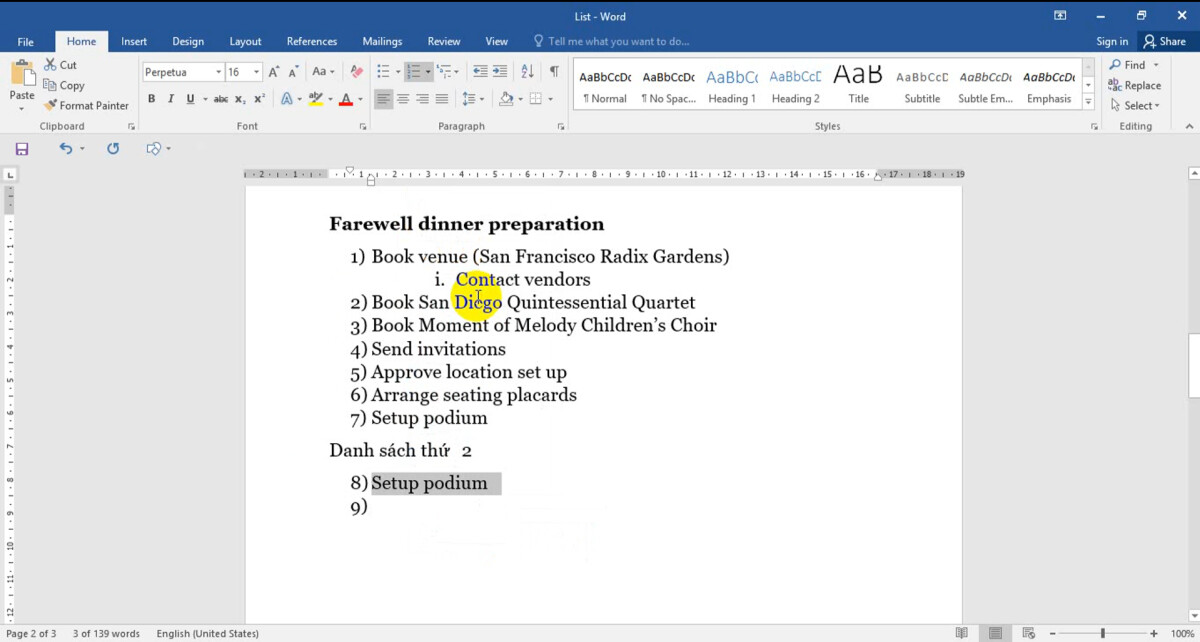Click the yellow text highlight color
1200x642 pixels.
pos(316,99)
